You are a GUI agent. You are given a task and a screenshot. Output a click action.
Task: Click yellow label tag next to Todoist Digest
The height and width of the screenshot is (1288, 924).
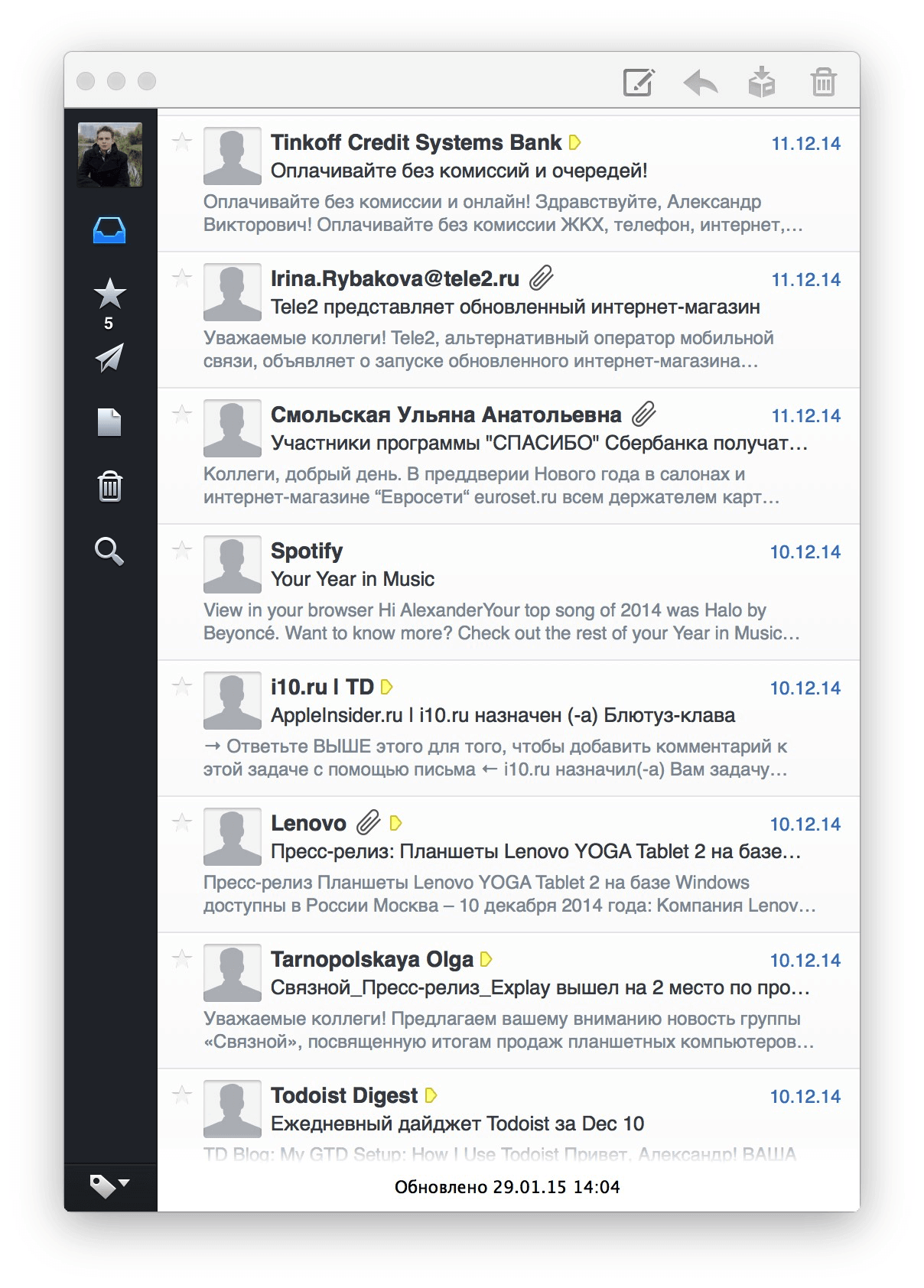(431, 1095)
